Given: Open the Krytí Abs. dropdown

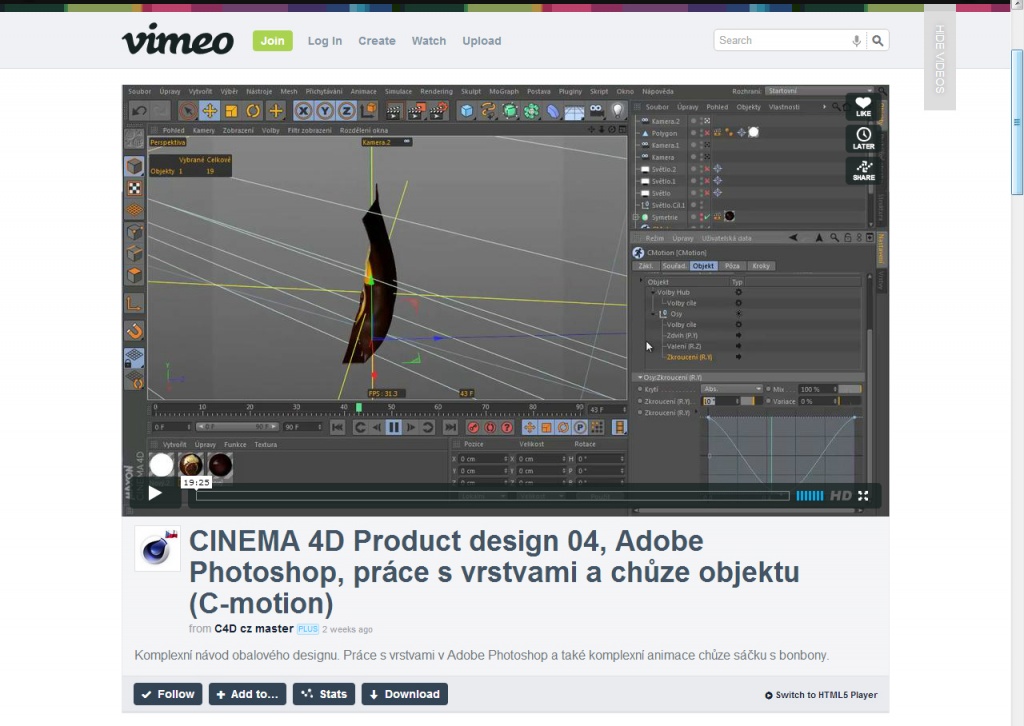Looking at the screenshot, I should [x=731, y=389].
